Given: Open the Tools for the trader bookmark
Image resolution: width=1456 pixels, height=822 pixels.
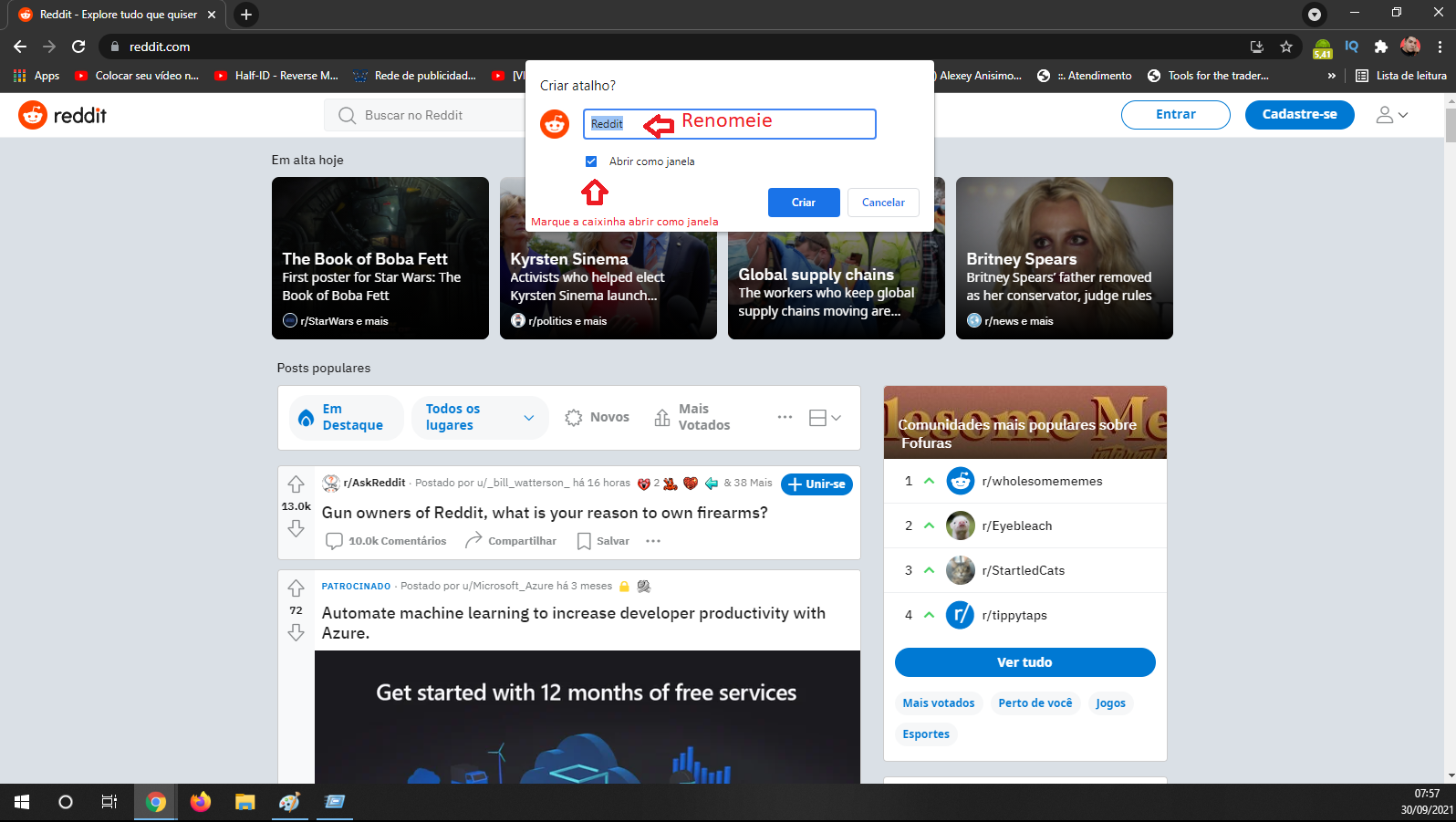Looking at the screenshot, I should tap(1208, 76).
